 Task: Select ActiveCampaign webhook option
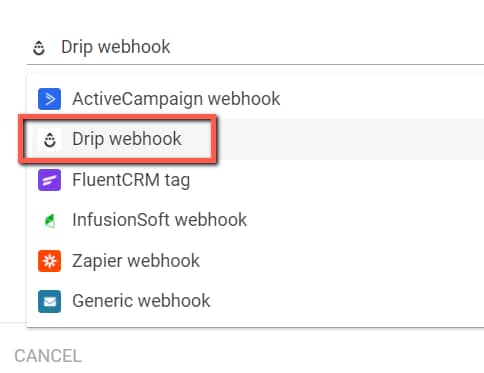pyautogui.click(x=255, y=99)
